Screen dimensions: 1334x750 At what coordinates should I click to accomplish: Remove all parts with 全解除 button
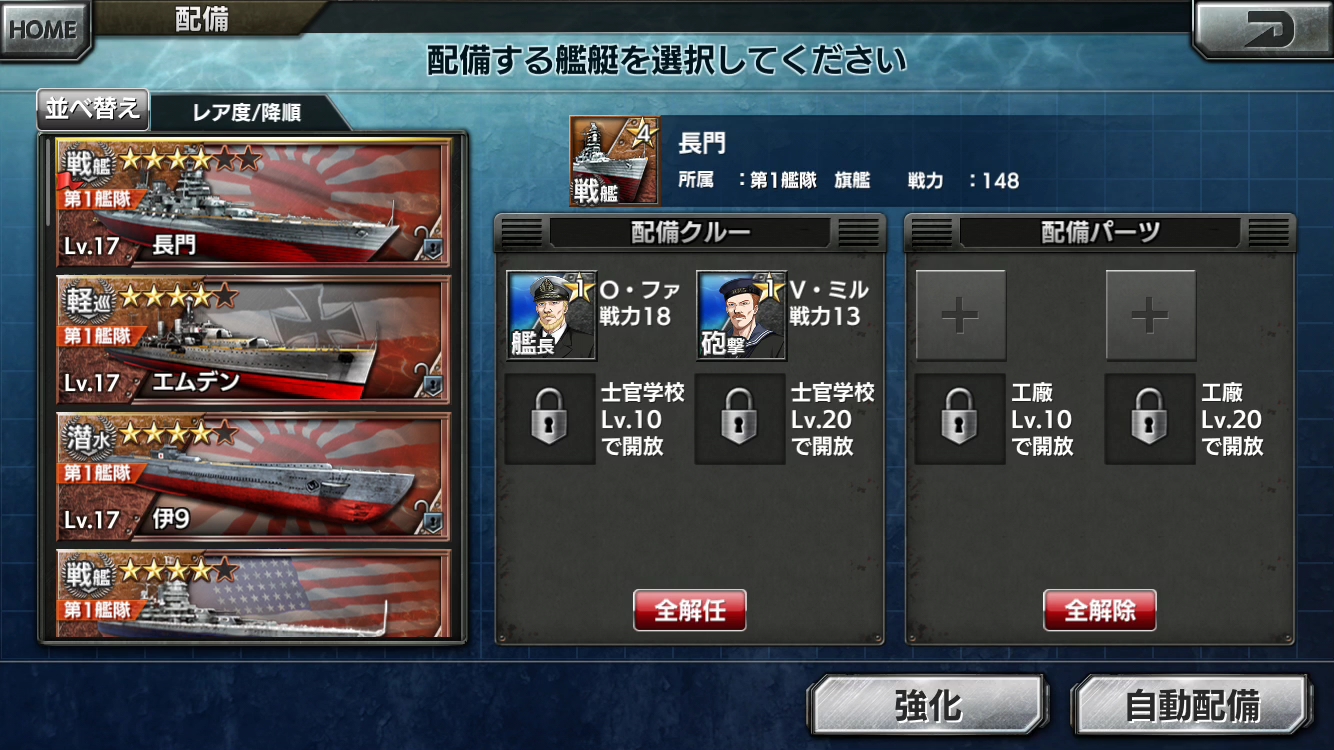(x=1100, y=610)
